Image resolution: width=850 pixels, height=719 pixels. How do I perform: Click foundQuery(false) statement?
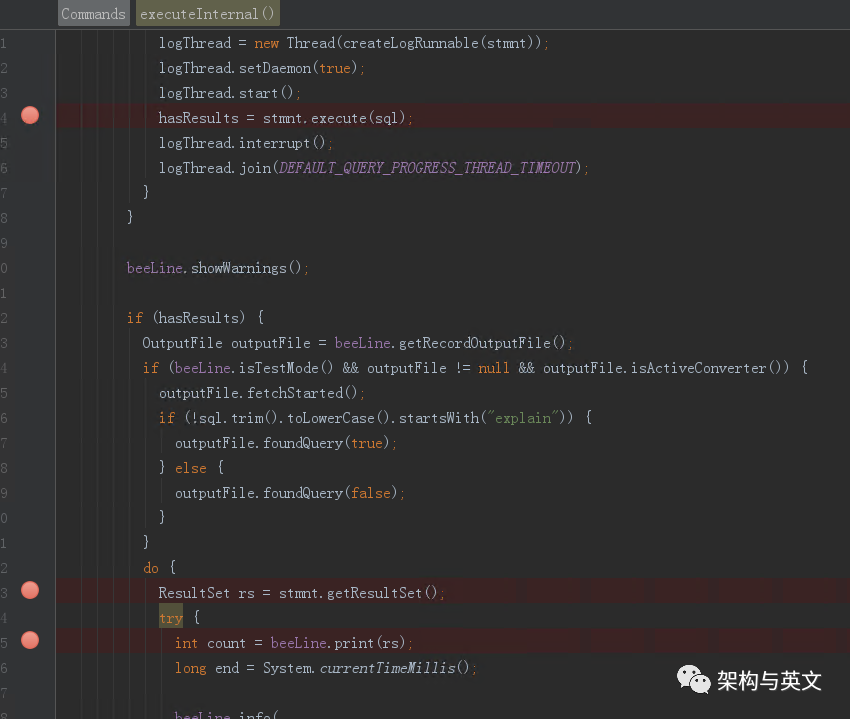(x=289, y=493)
